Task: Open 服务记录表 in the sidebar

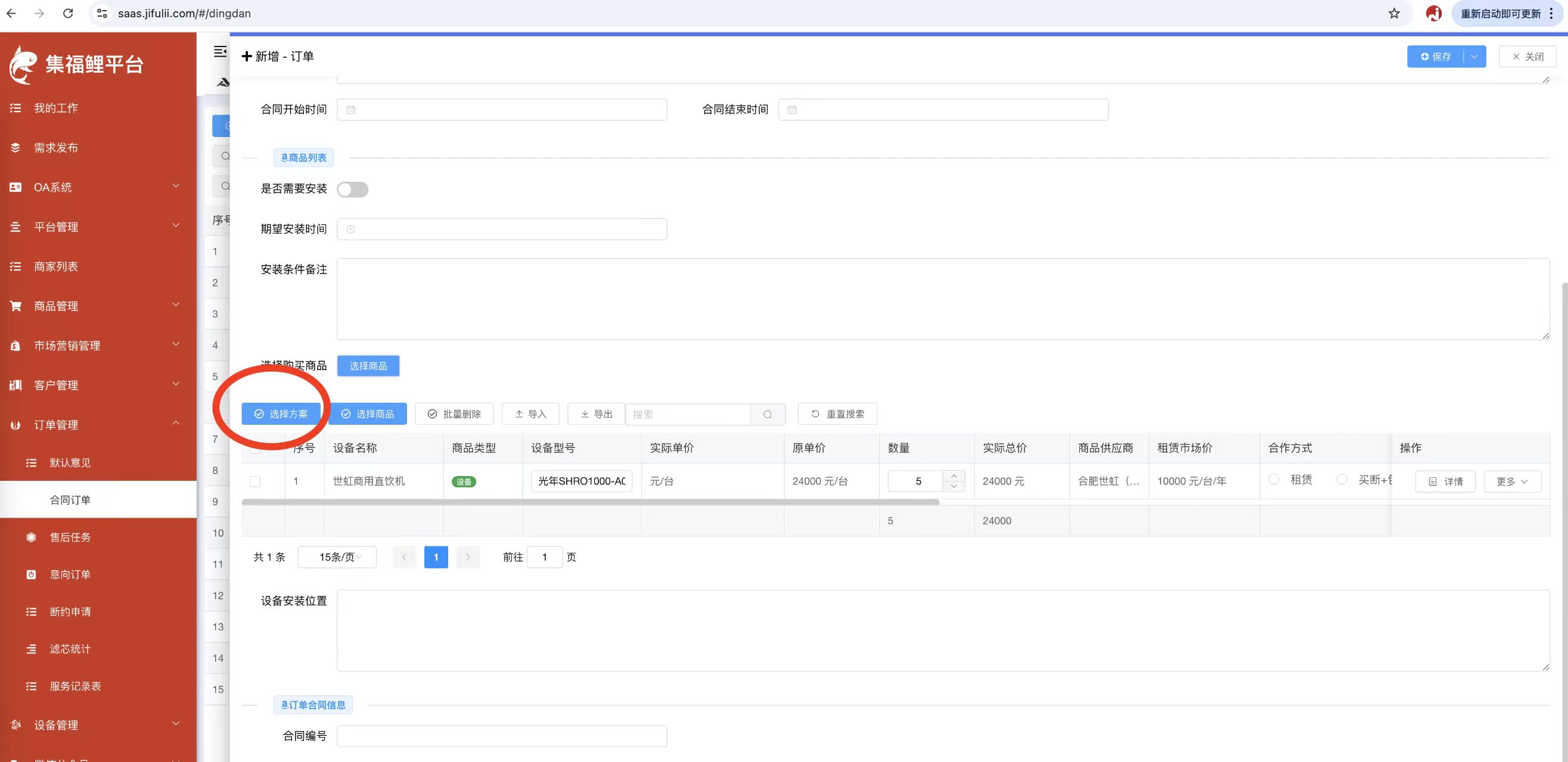Action: (x=98, y=686)
